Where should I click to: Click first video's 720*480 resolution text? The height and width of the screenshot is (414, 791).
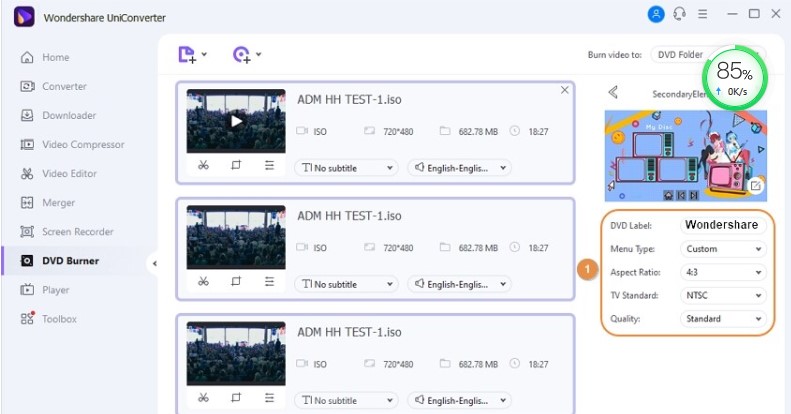[x=398, y=132]
